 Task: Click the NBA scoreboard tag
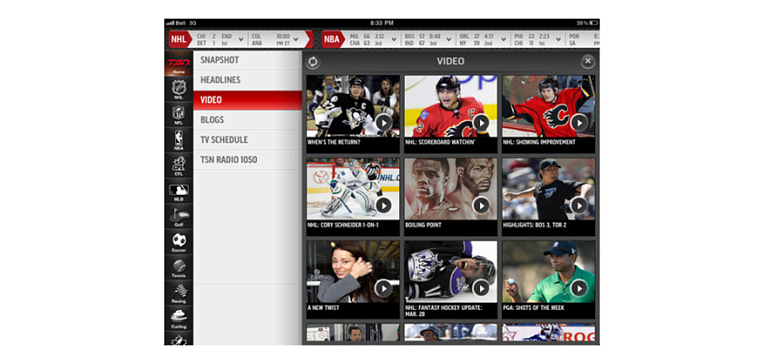(332, 39)
